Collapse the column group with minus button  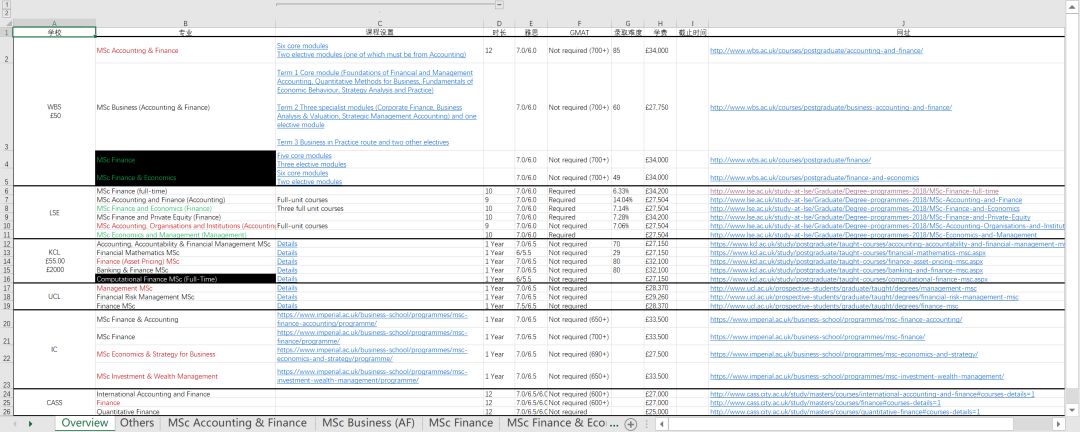tap(499, 4)
